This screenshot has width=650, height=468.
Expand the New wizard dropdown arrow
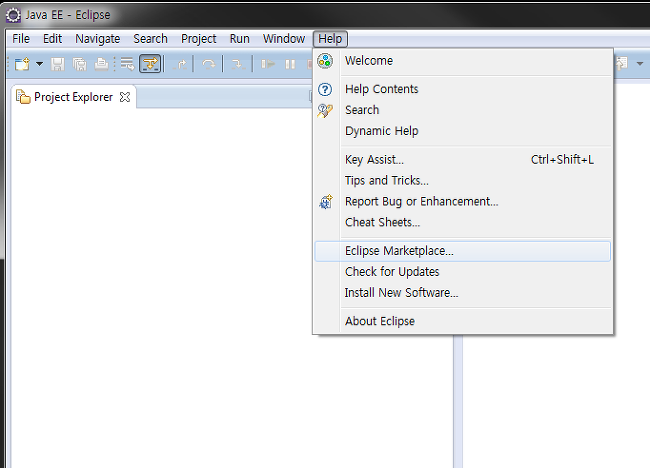point(39,64)
